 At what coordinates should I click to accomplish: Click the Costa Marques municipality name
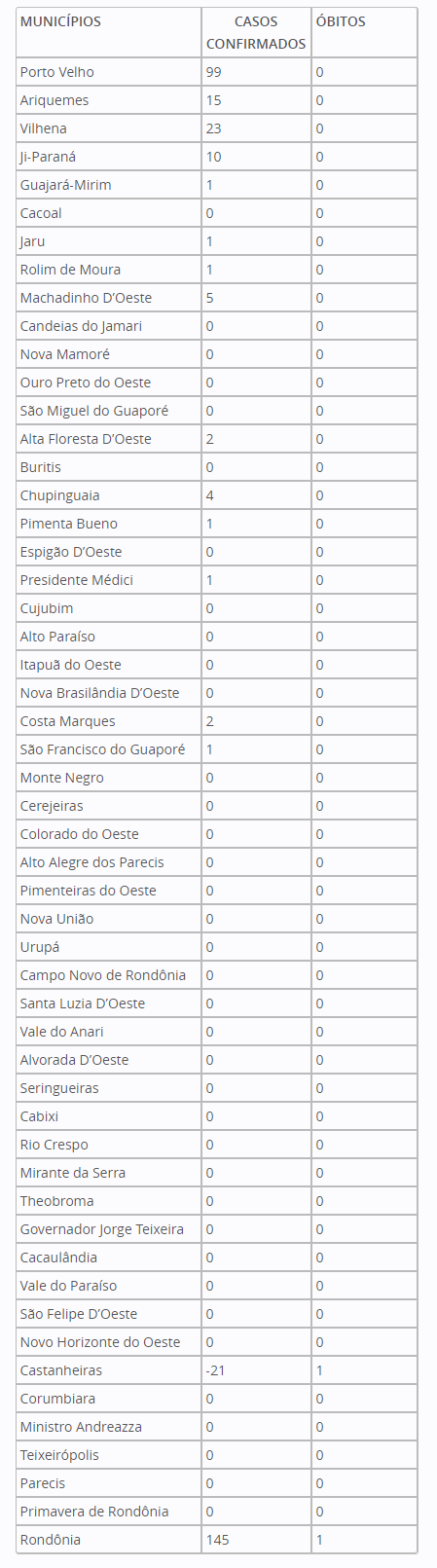pyautogui.click(x=68, y=721)
